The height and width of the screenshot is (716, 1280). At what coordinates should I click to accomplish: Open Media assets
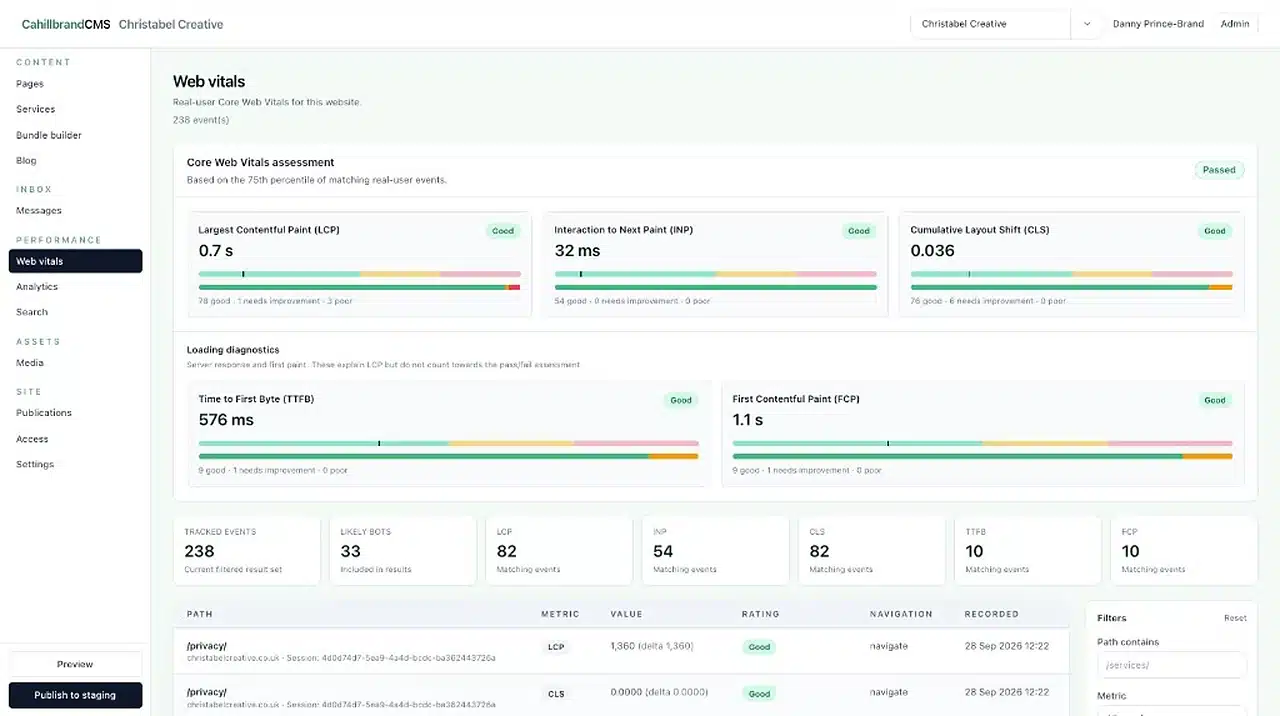pyautogui.click(x=30, y=363)
